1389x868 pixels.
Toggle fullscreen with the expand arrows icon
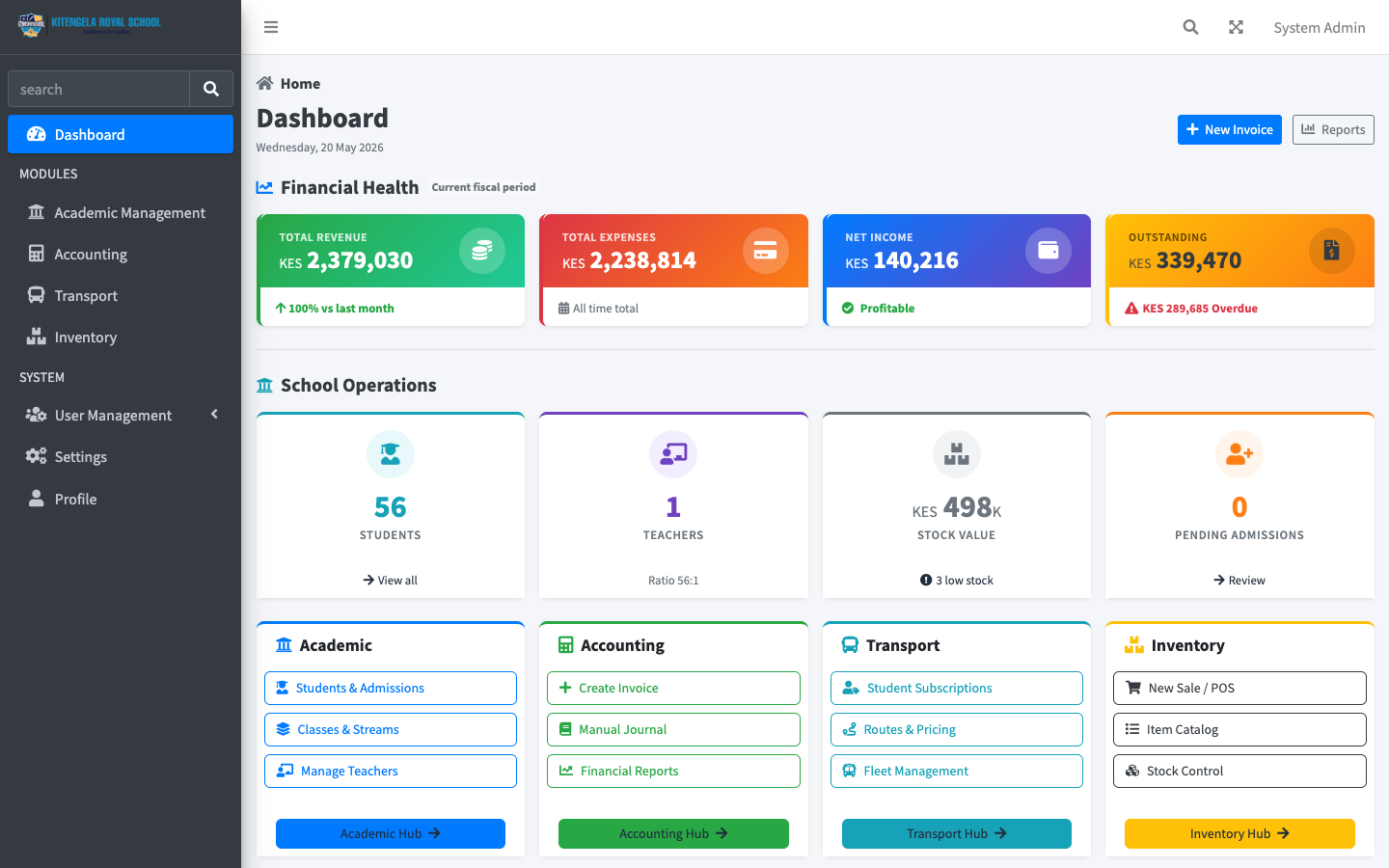pos(1236,27)
